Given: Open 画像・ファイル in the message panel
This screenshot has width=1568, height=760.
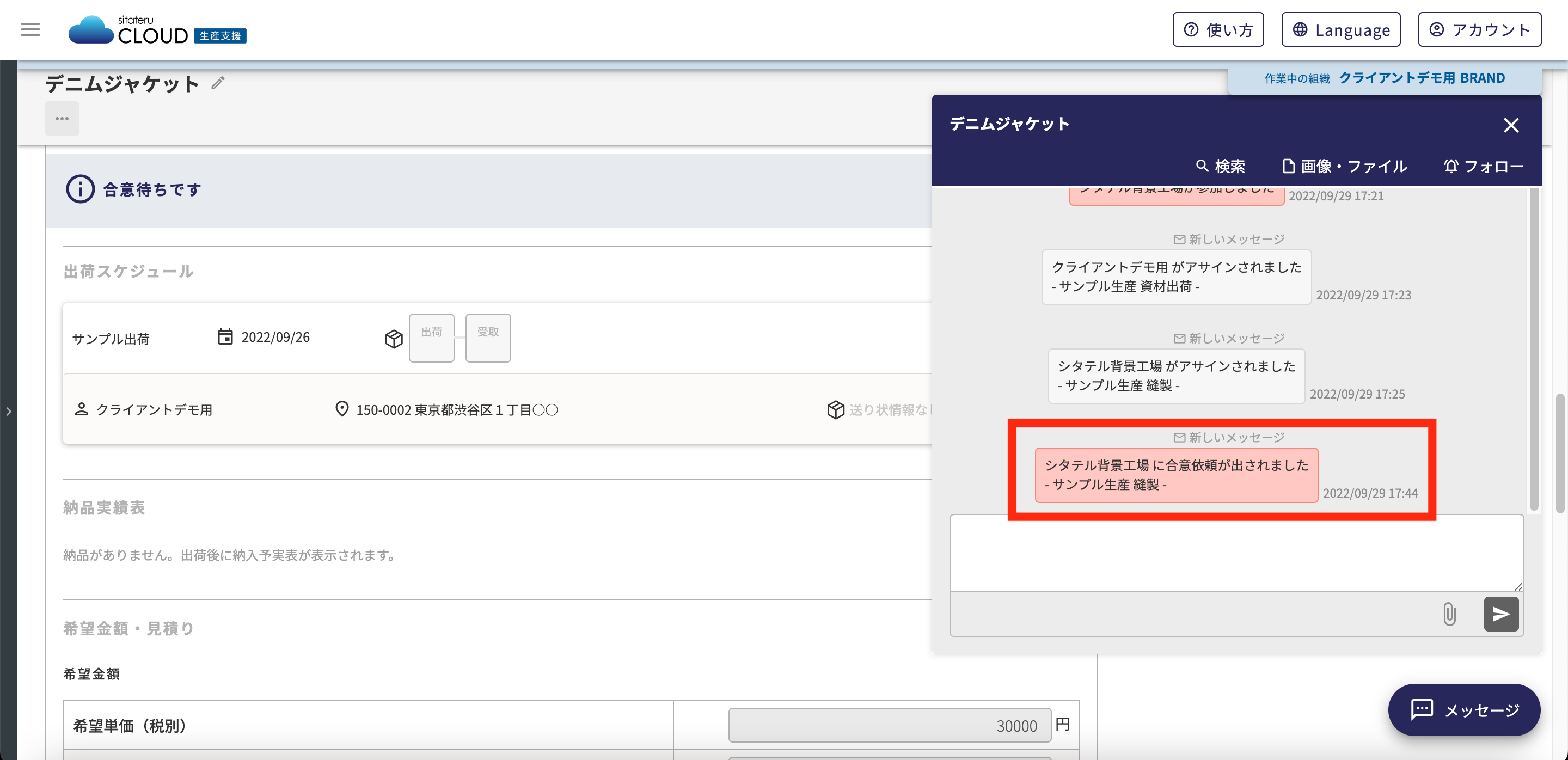Looking at the screenshot, I should point(1344,166).
